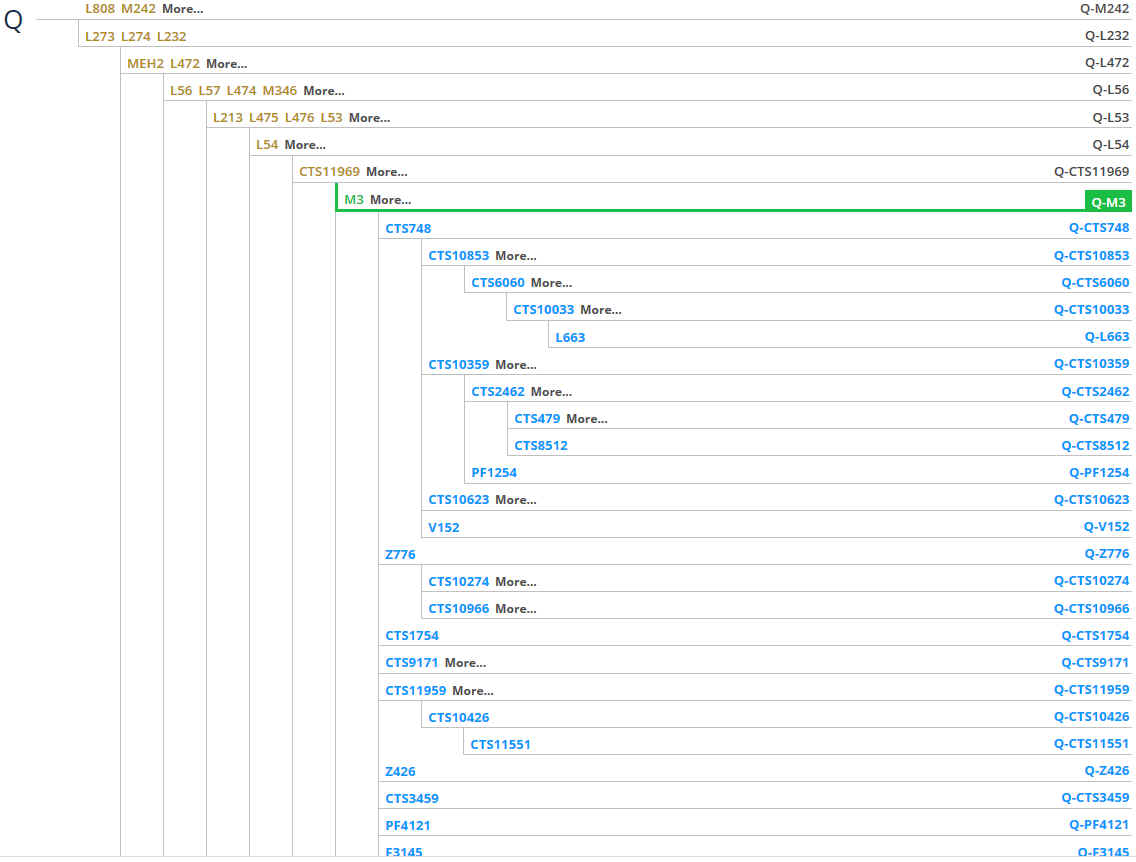
Task: Select the Q-PF4121 haplogroup link
Action: click(1098, 825)
